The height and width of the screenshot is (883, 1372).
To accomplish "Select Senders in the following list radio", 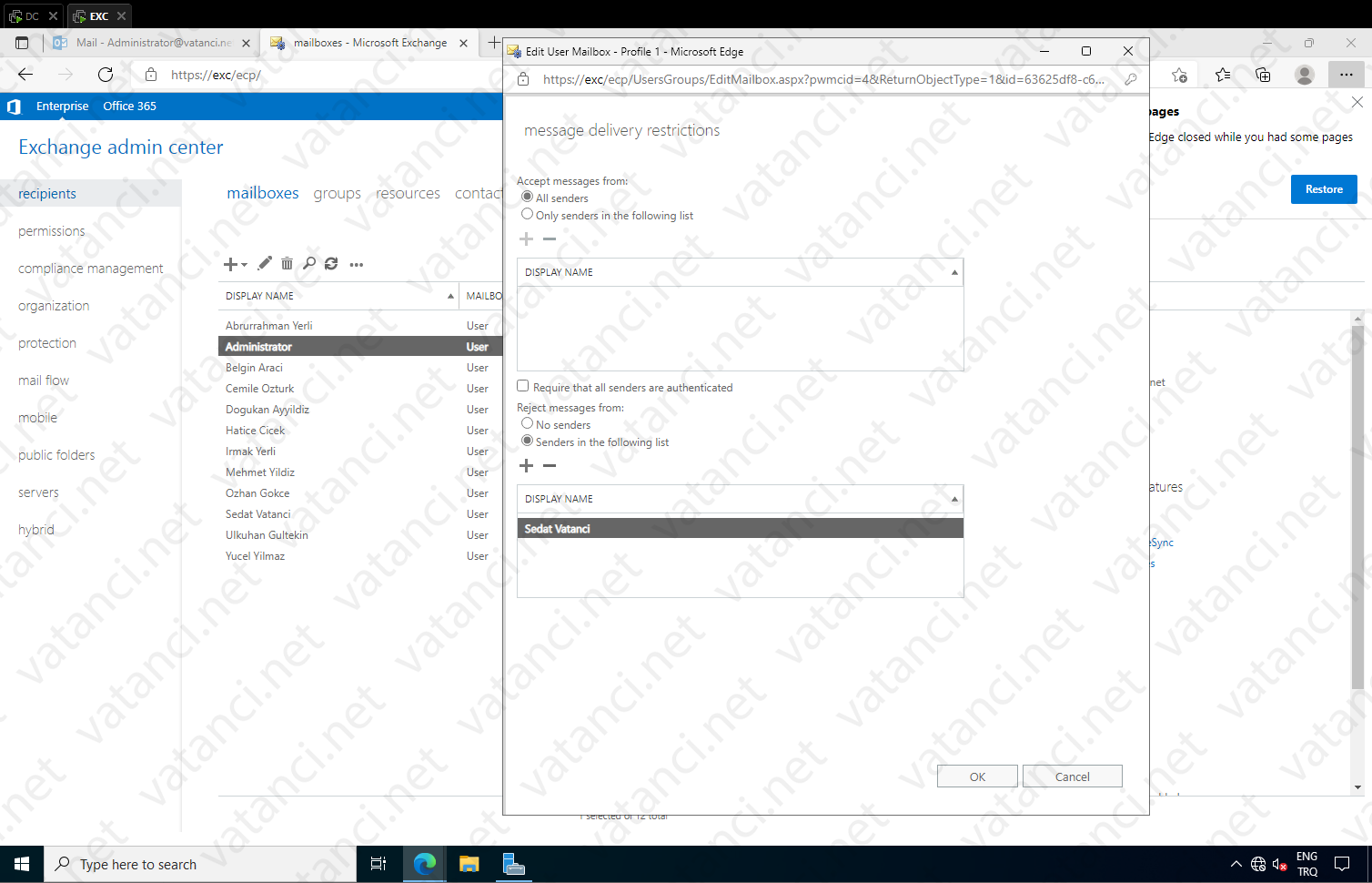I will 527,441.
